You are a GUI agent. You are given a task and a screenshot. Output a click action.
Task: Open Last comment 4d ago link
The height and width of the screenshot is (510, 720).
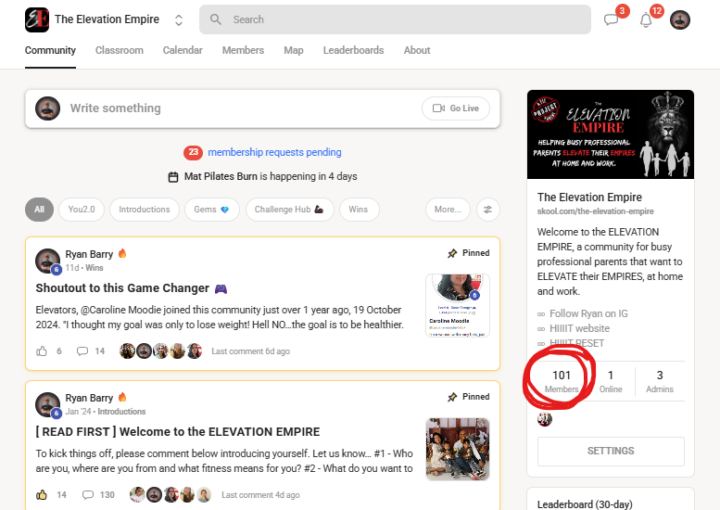[x=261, y=495]
